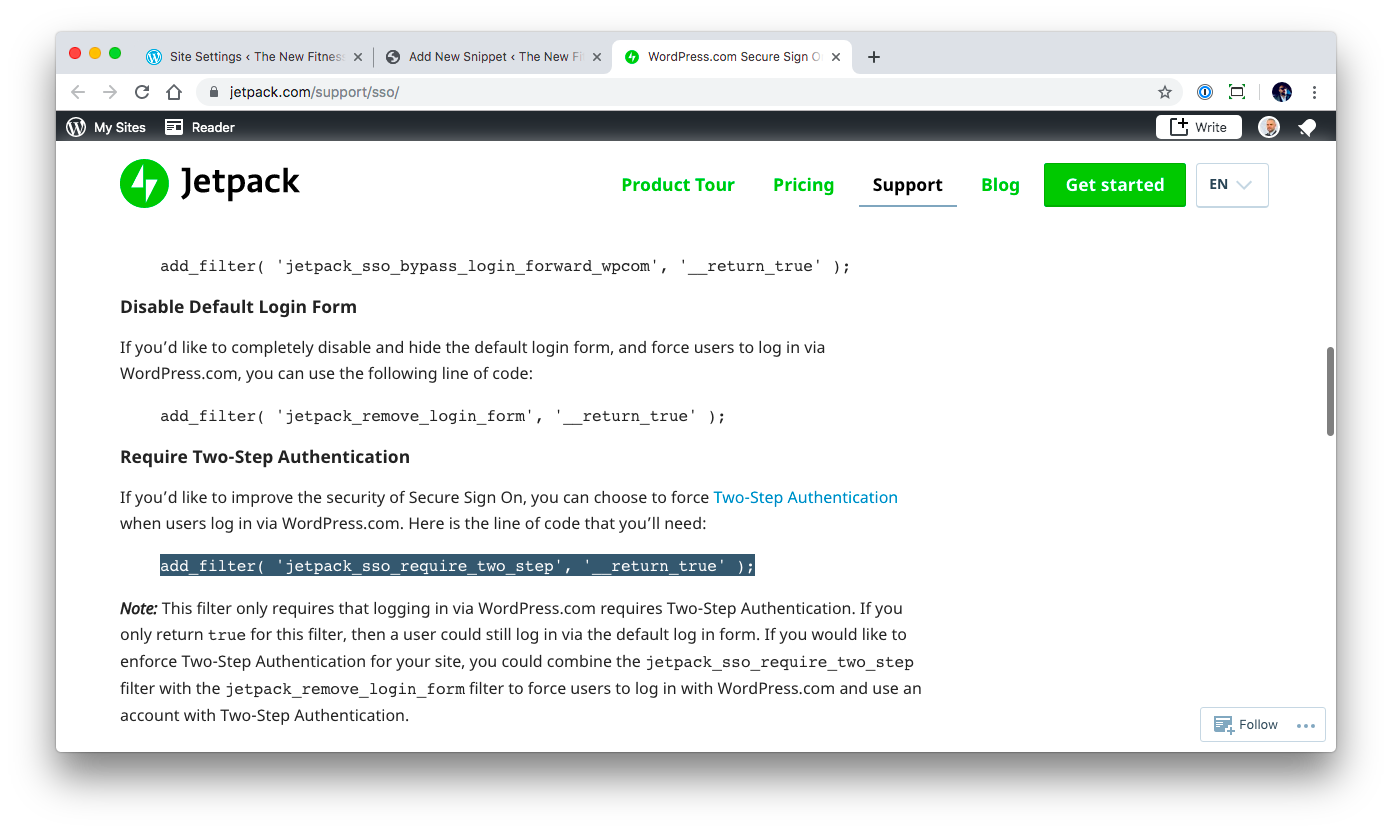Open the three-dots menu next to Follow
The width and height of the screenshot is (1392, 832).
point(1306,725)
